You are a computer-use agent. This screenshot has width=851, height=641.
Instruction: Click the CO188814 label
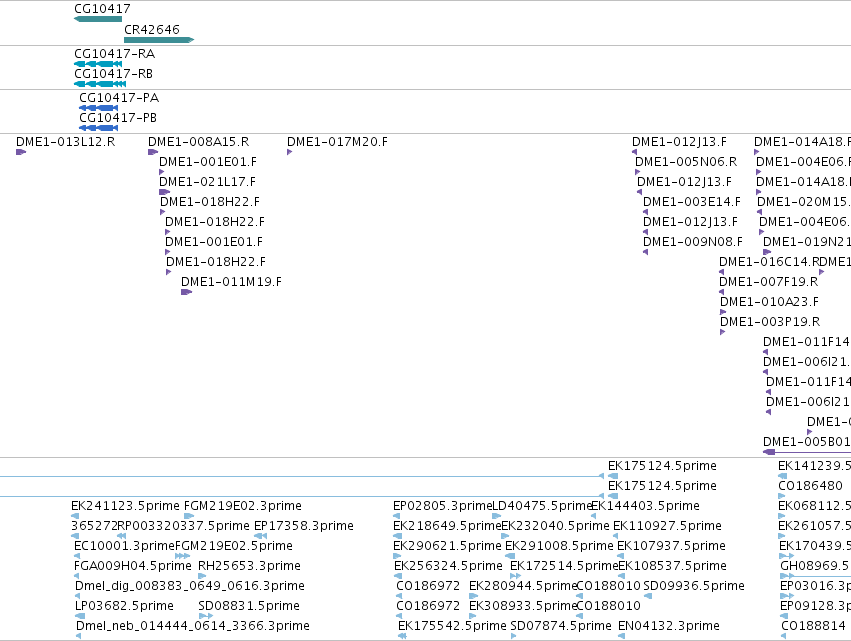813,626
